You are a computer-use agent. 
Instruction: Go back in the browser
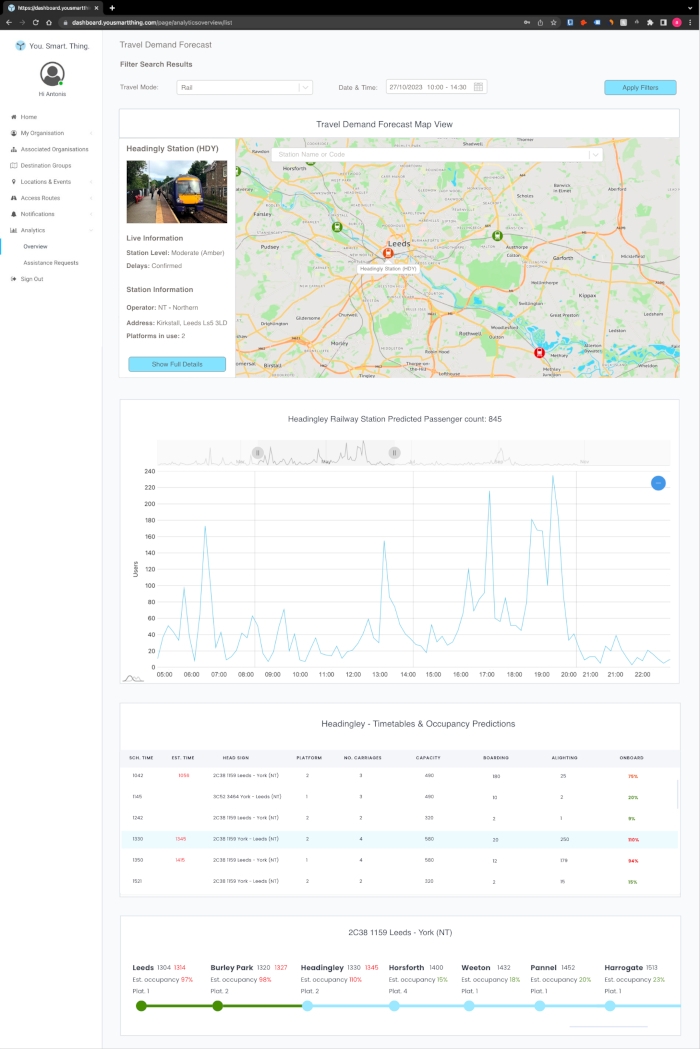[x=9, y=22]
